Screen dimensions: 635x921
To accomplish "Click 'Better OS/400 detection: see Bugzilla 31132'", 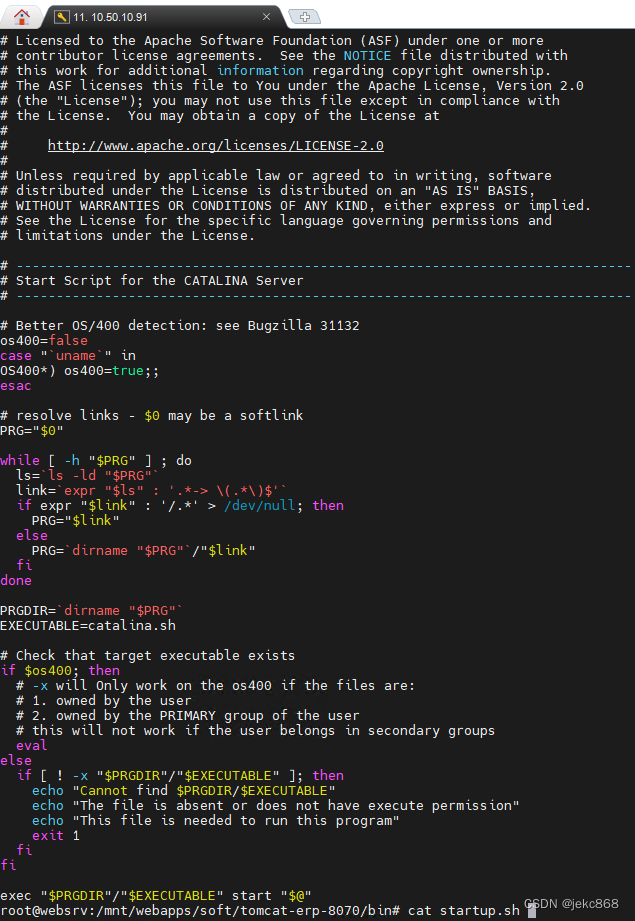I will pos(180,325).
